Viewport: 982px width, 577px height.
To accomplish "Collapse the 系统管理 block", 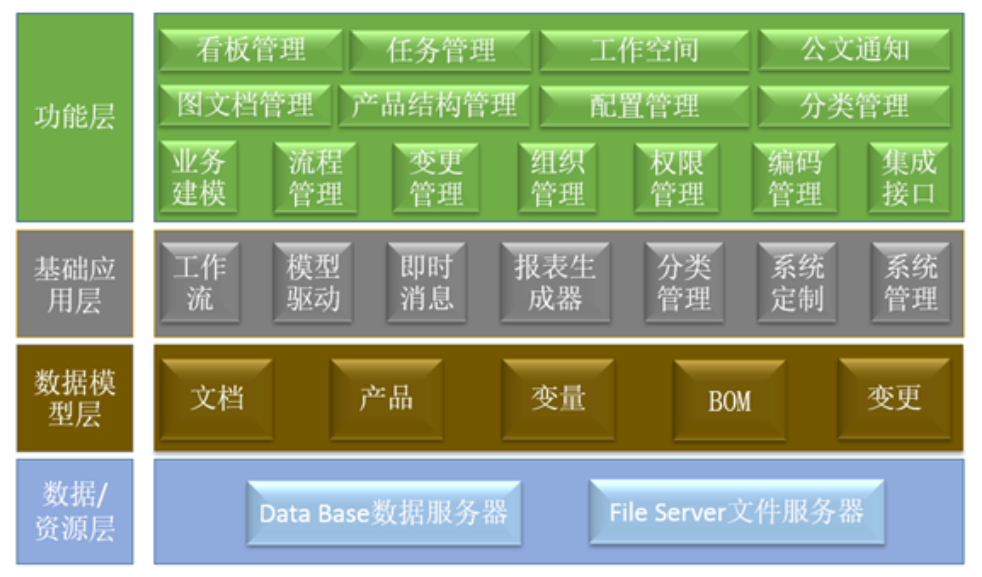I will pos(913,283).
